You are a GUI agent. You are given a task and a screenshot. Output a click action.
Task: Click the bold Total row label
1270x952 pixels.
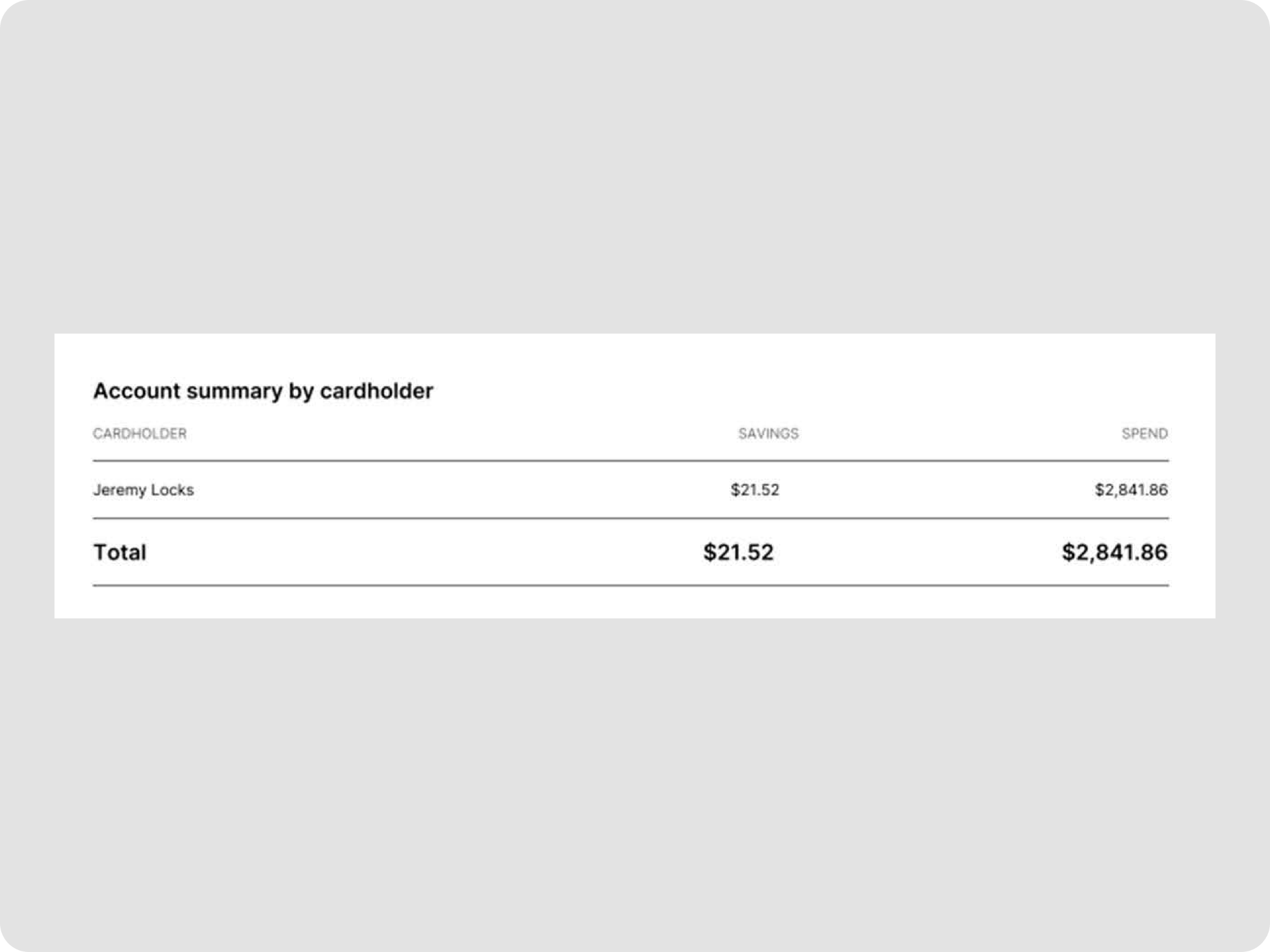point(120,552)
